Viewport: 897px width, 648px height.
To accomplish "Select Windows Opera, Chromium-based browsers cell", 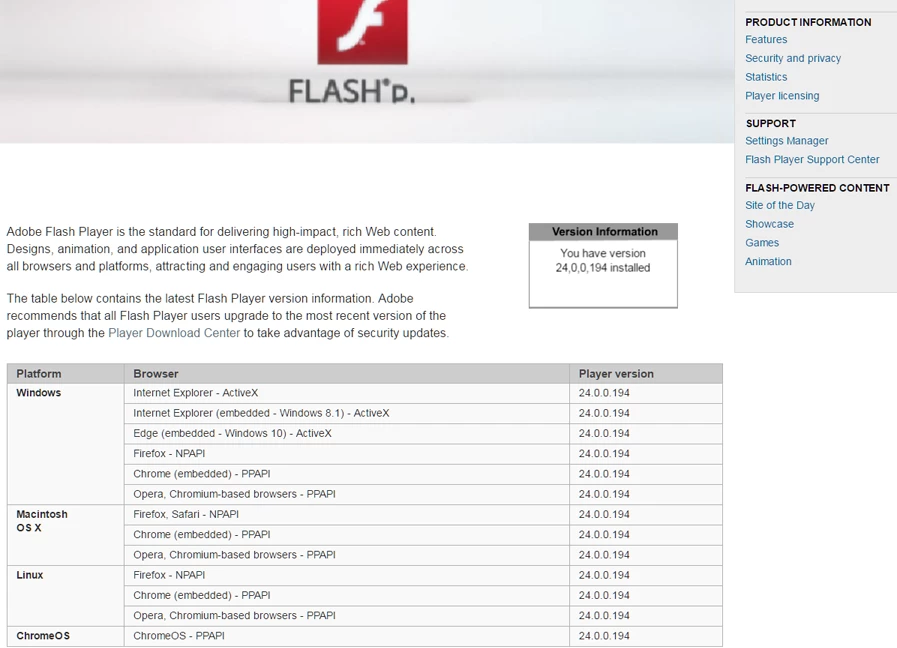I will pos(347,494).
